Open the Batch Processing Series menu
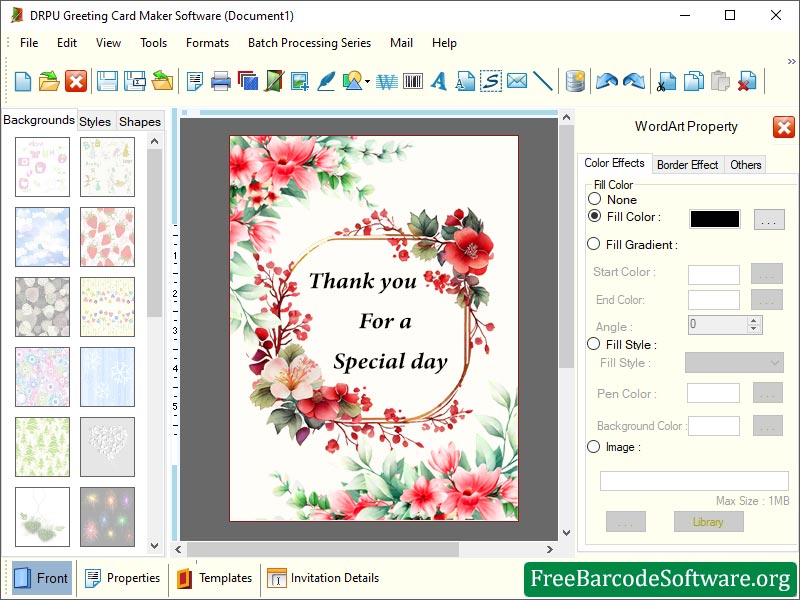Screen dimensions: 800x600 [x=309, y=43]
